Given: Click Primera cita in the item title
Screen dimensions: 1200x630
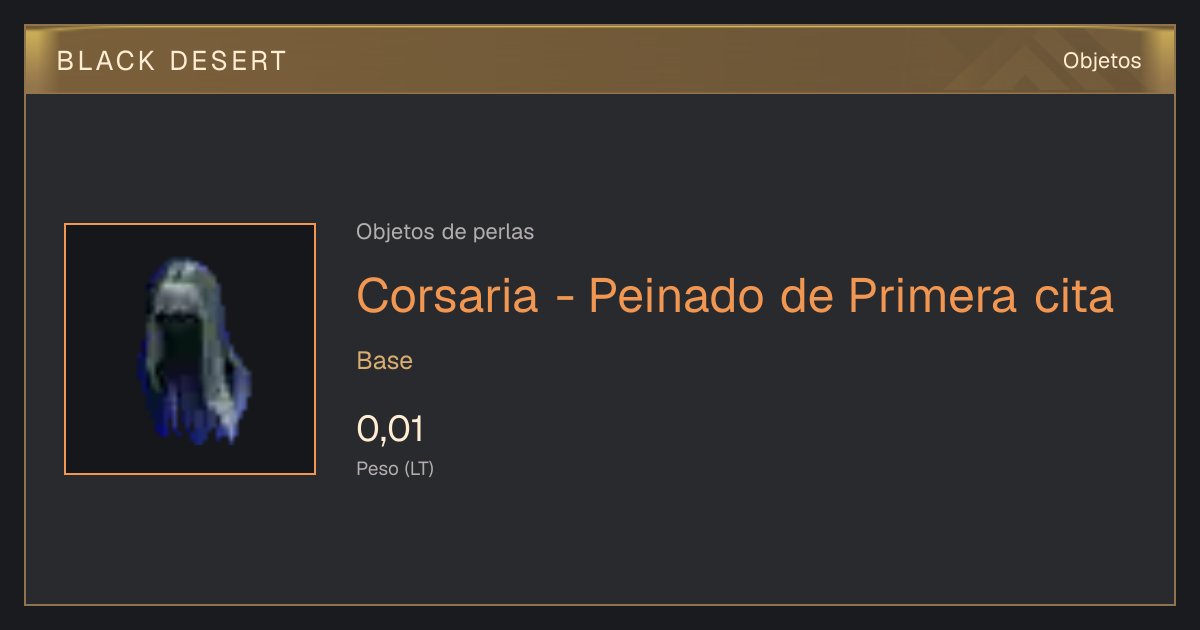Looking at the screenshot, I should [981, 296].
